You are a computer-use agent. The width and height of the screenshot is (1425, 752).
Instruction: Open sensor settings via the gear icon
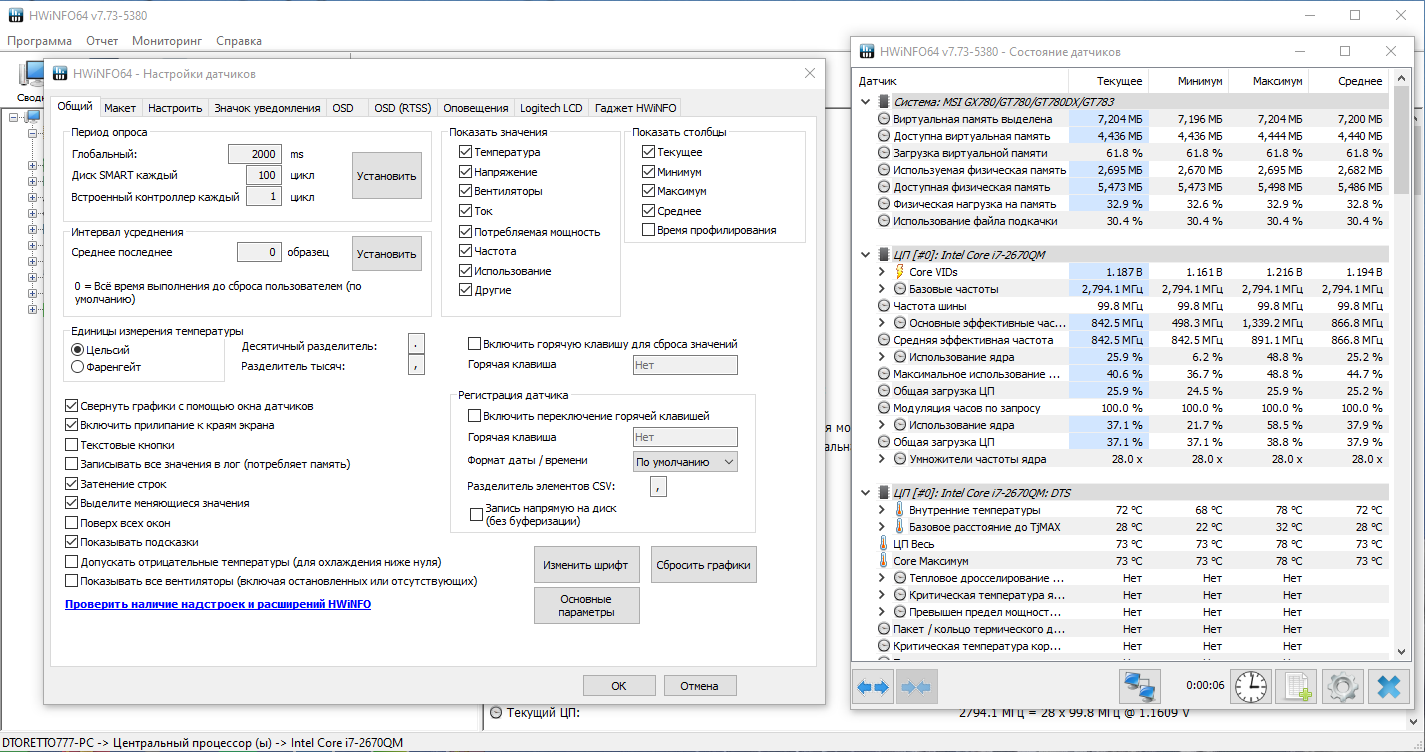[1342, 687]
